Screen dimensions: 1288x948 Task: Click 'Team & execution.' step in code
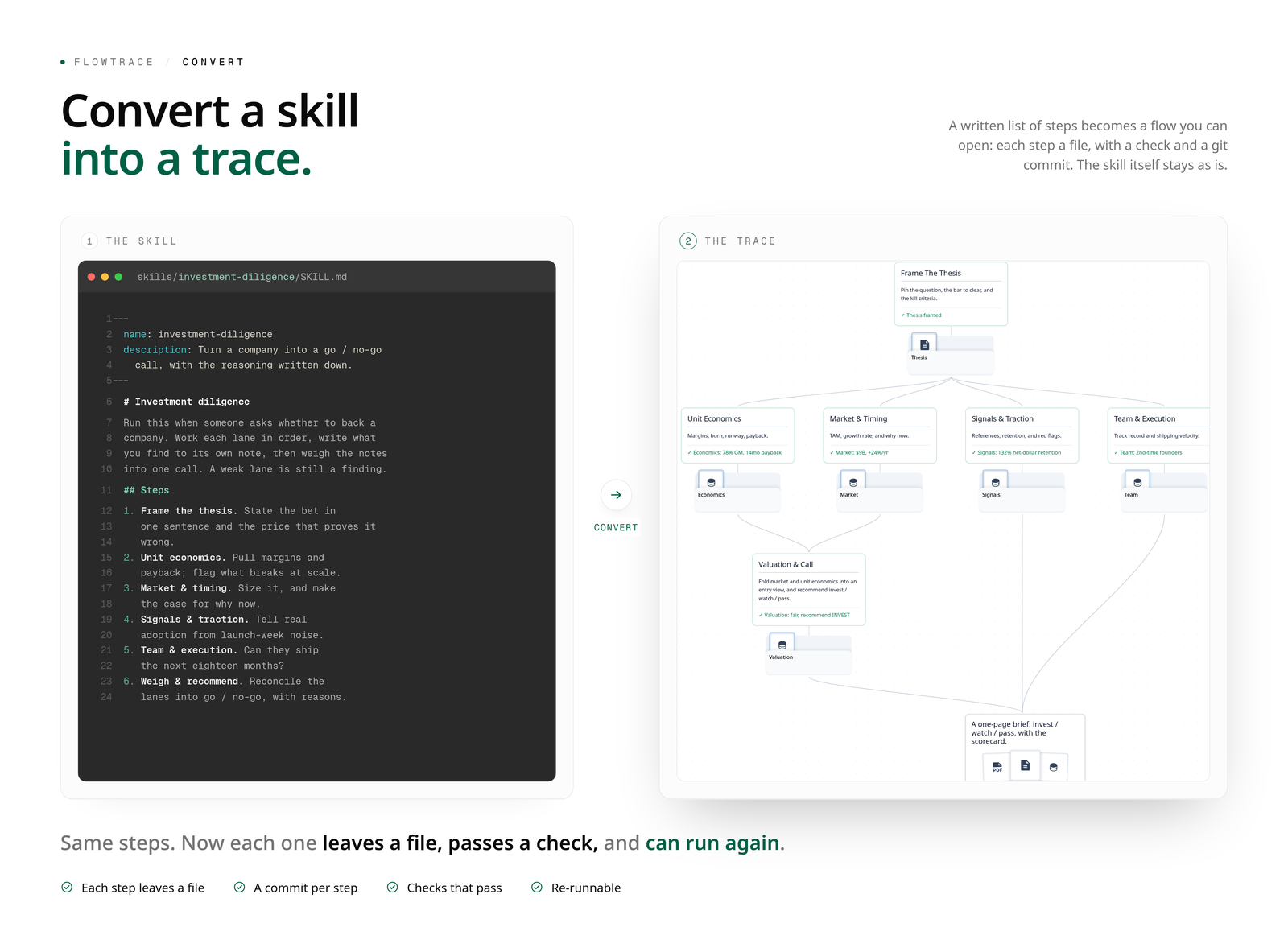click(189, 650)
